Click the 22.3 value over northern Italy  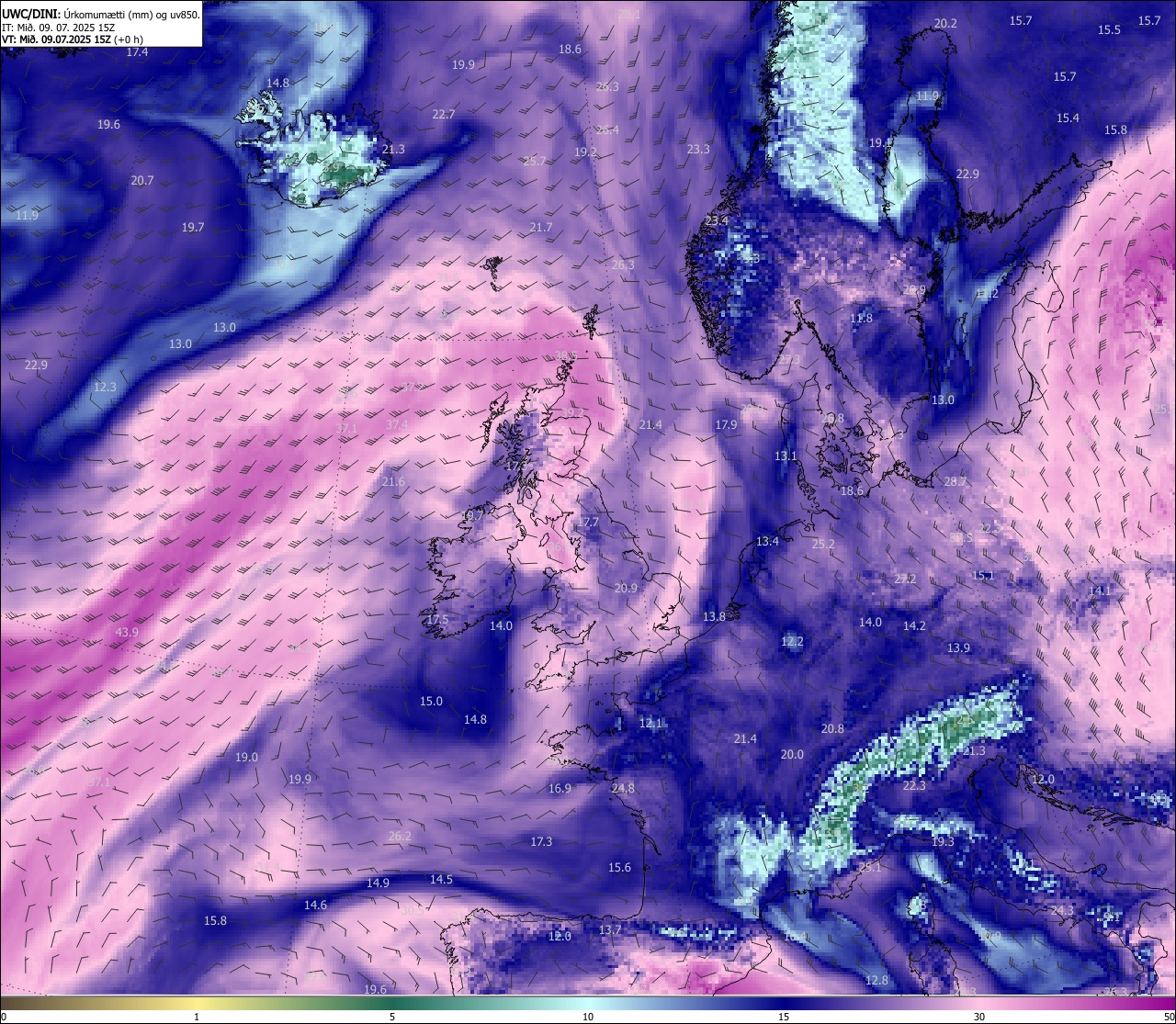point(914,786)
